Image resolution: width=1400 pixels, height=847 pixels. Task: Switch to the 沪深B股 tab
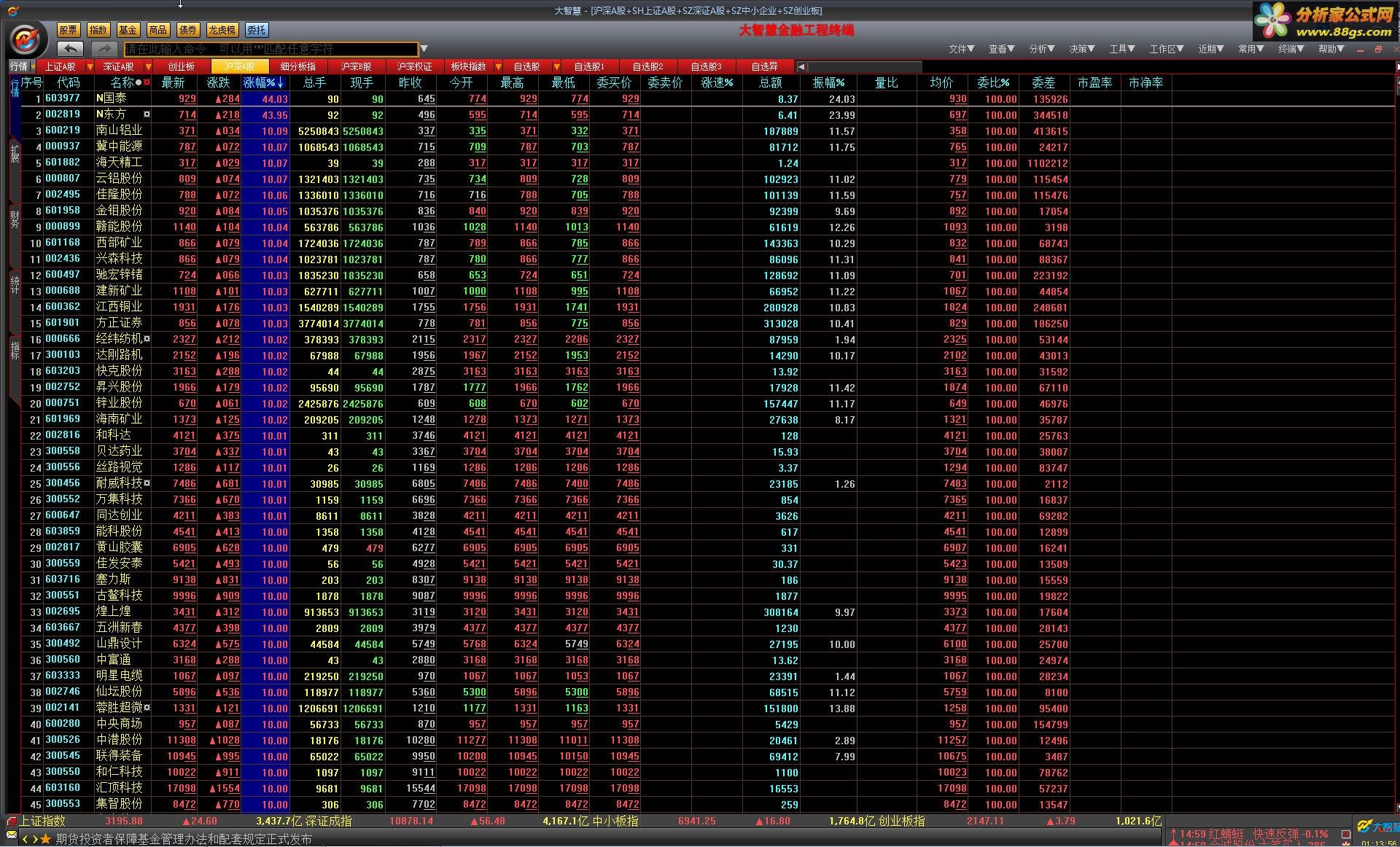357,66
